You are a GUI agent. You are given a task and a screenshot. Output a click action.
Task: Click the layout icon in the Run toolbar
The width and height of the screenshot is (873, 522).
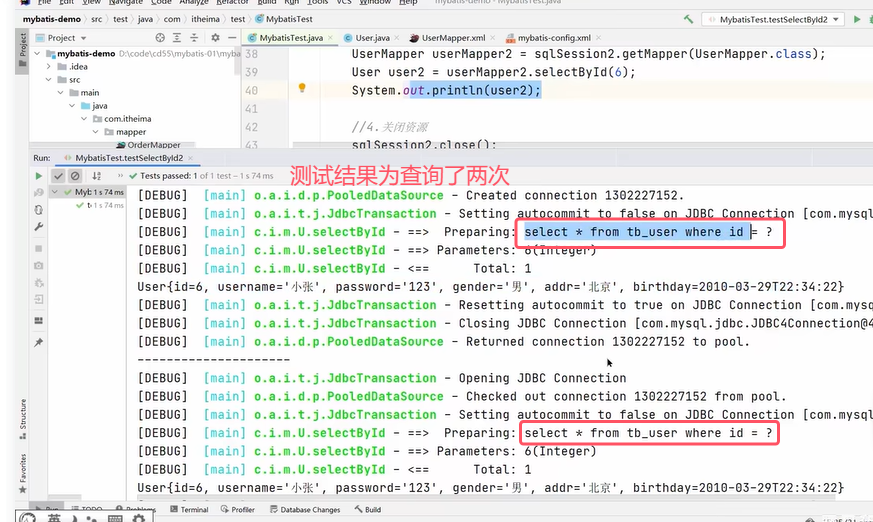click(x=38, y=321)
